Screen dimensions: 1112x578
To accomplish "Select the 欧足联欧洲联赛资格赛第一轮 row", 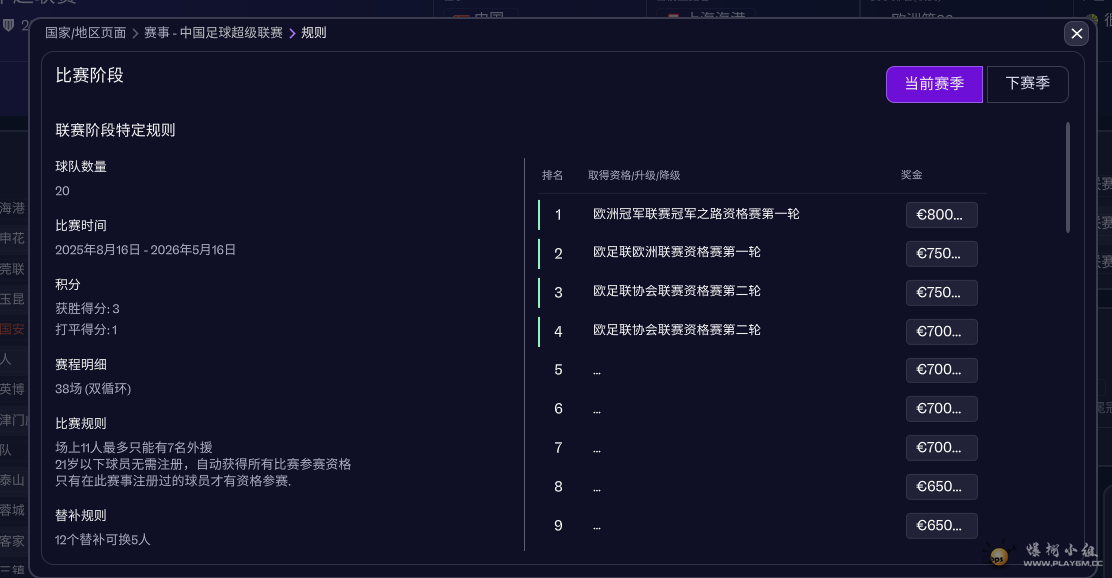I will coord(677,253).
